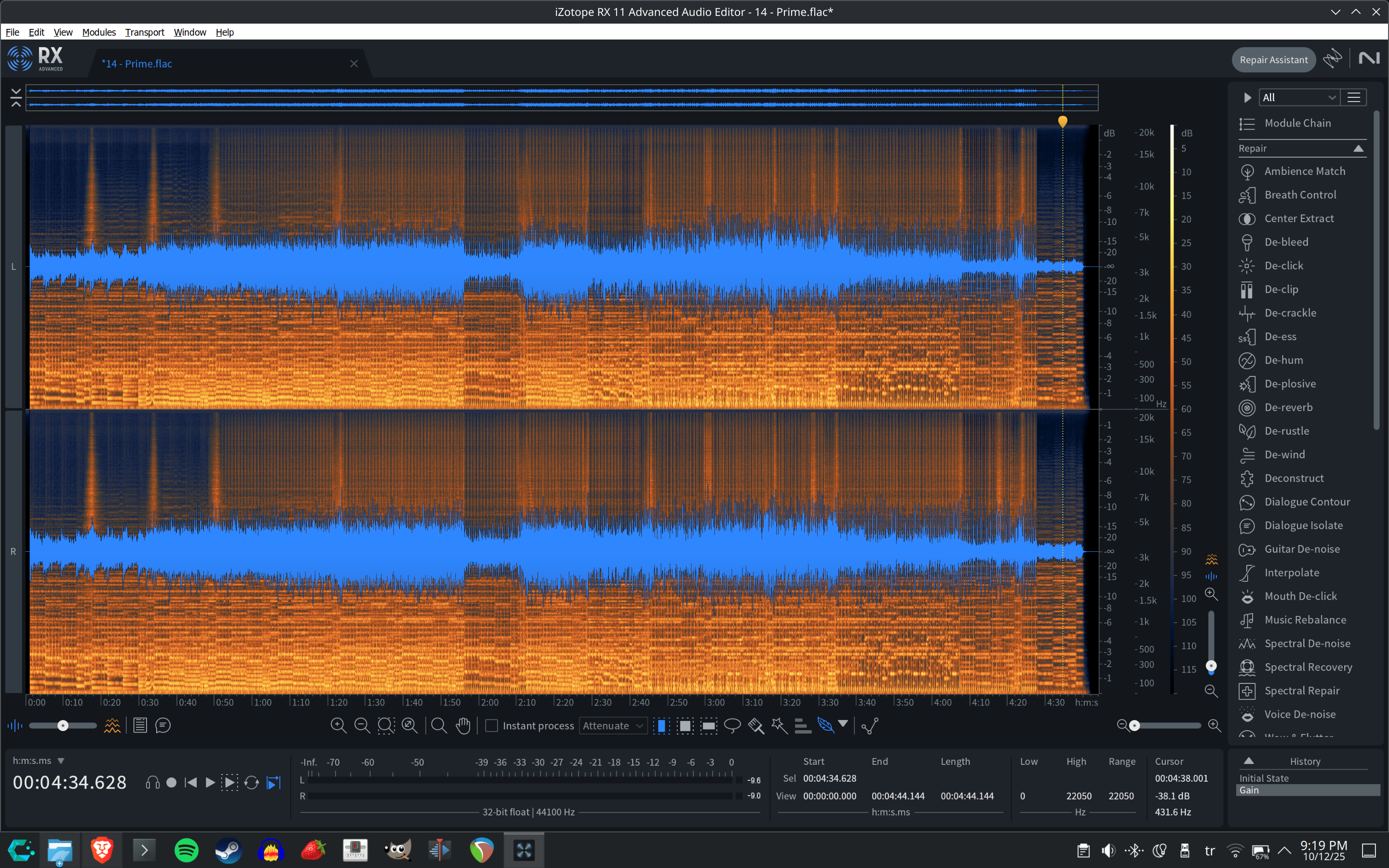Open selection tool options dropdown arrow
The width and height of the screenshot is (1389, 868).
pos(843,724)
